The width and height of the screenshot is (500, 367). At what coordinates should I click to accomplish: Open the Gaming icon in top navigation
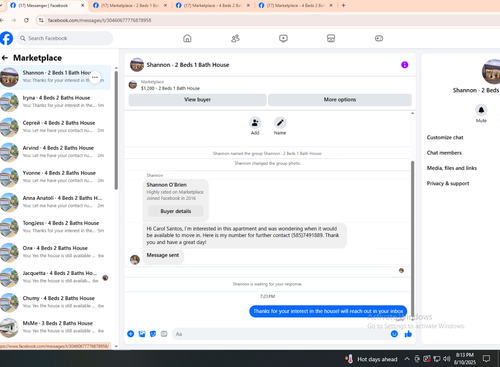[379, 38]
